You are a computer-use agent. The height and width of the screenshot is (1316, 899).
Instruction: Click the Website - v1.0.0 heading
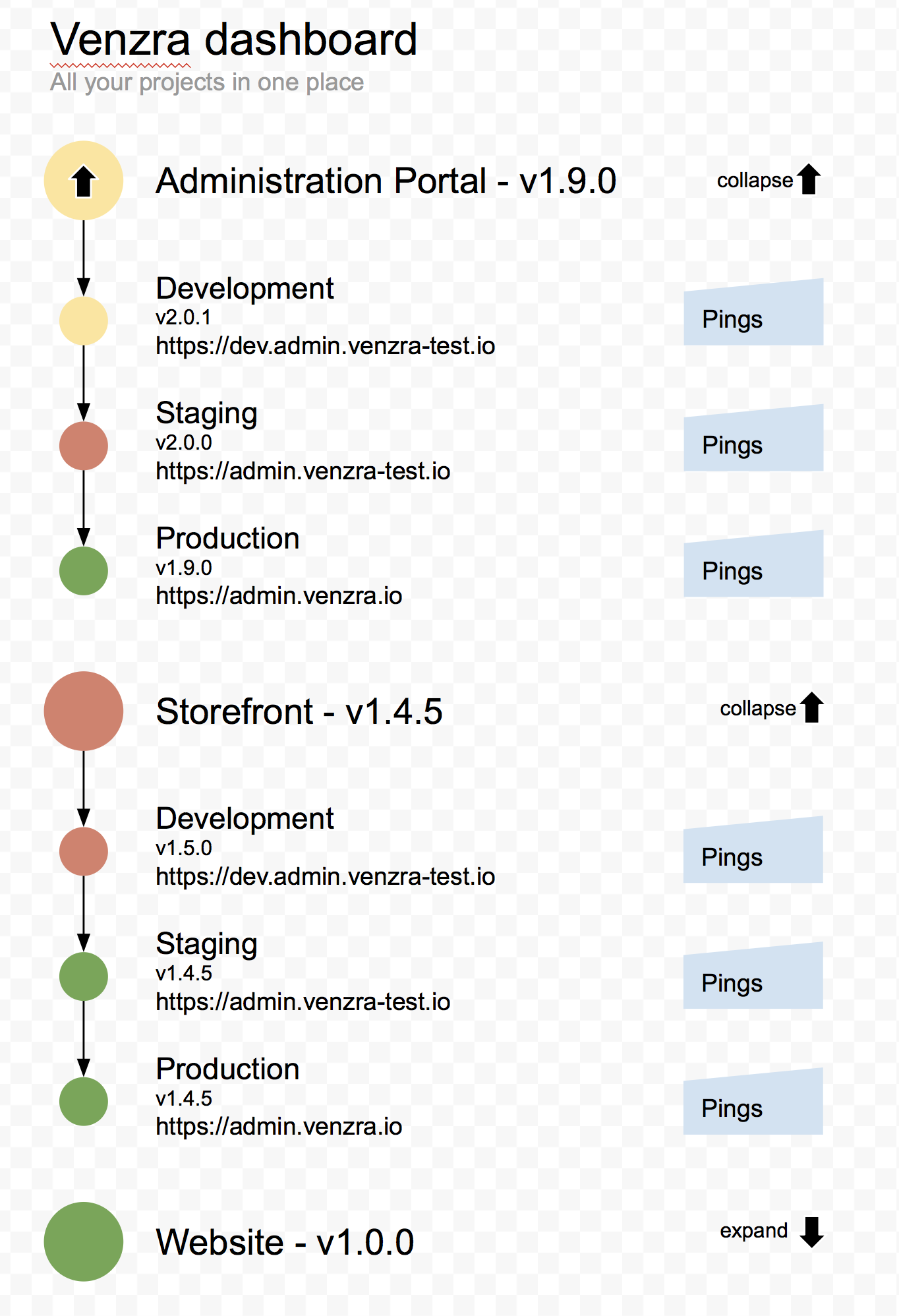(285, 1242)
